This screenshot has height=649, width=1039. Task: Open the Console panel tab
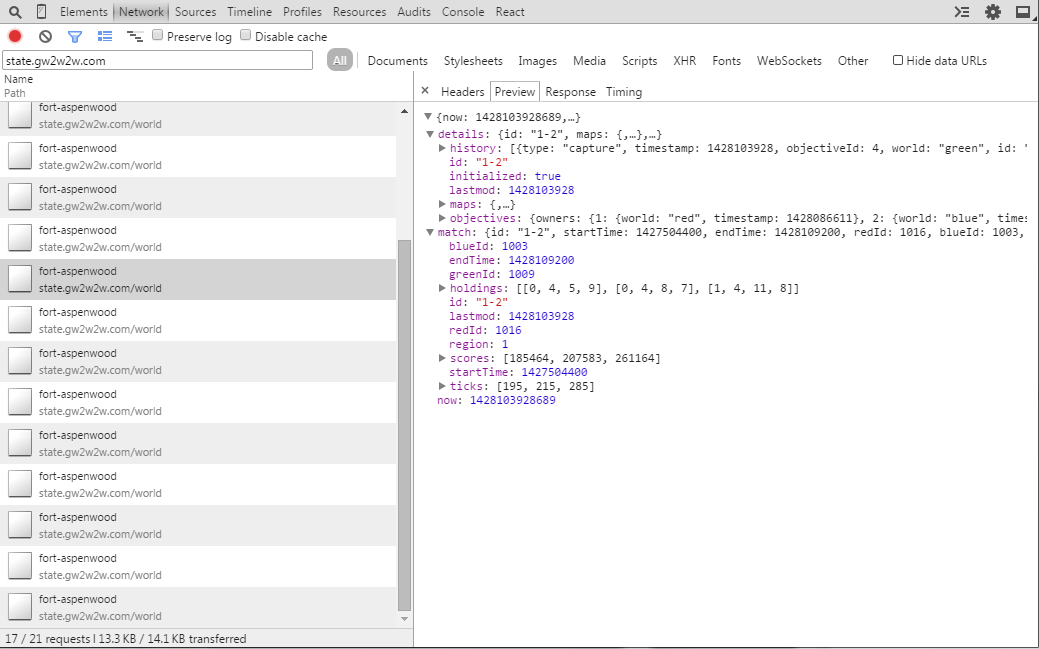click(463, 12)
